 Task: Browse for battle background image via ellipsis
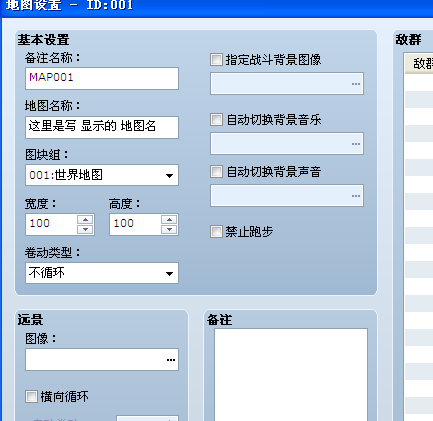(356, 84)
